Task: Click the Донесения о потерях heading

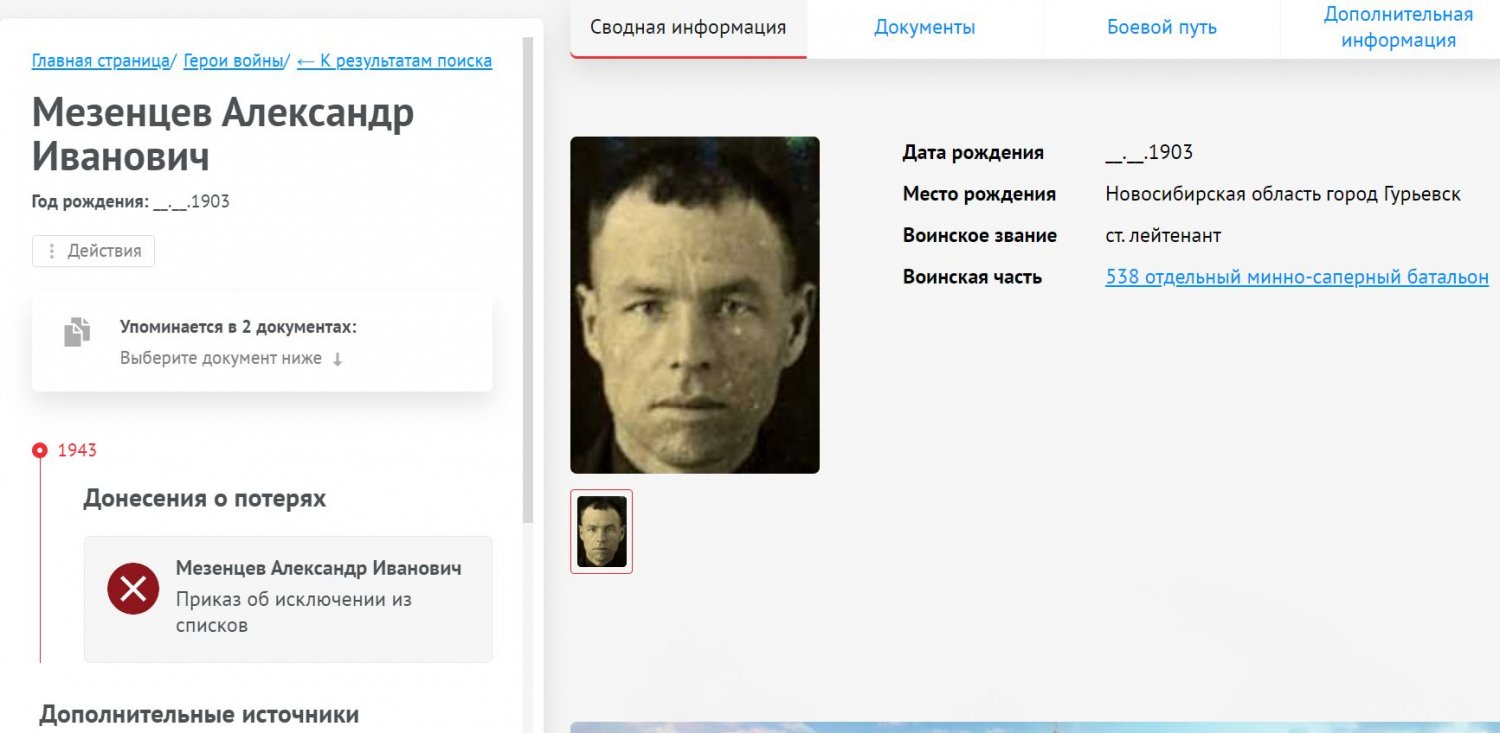Action: pyautogui.click(x=205, y=498)
